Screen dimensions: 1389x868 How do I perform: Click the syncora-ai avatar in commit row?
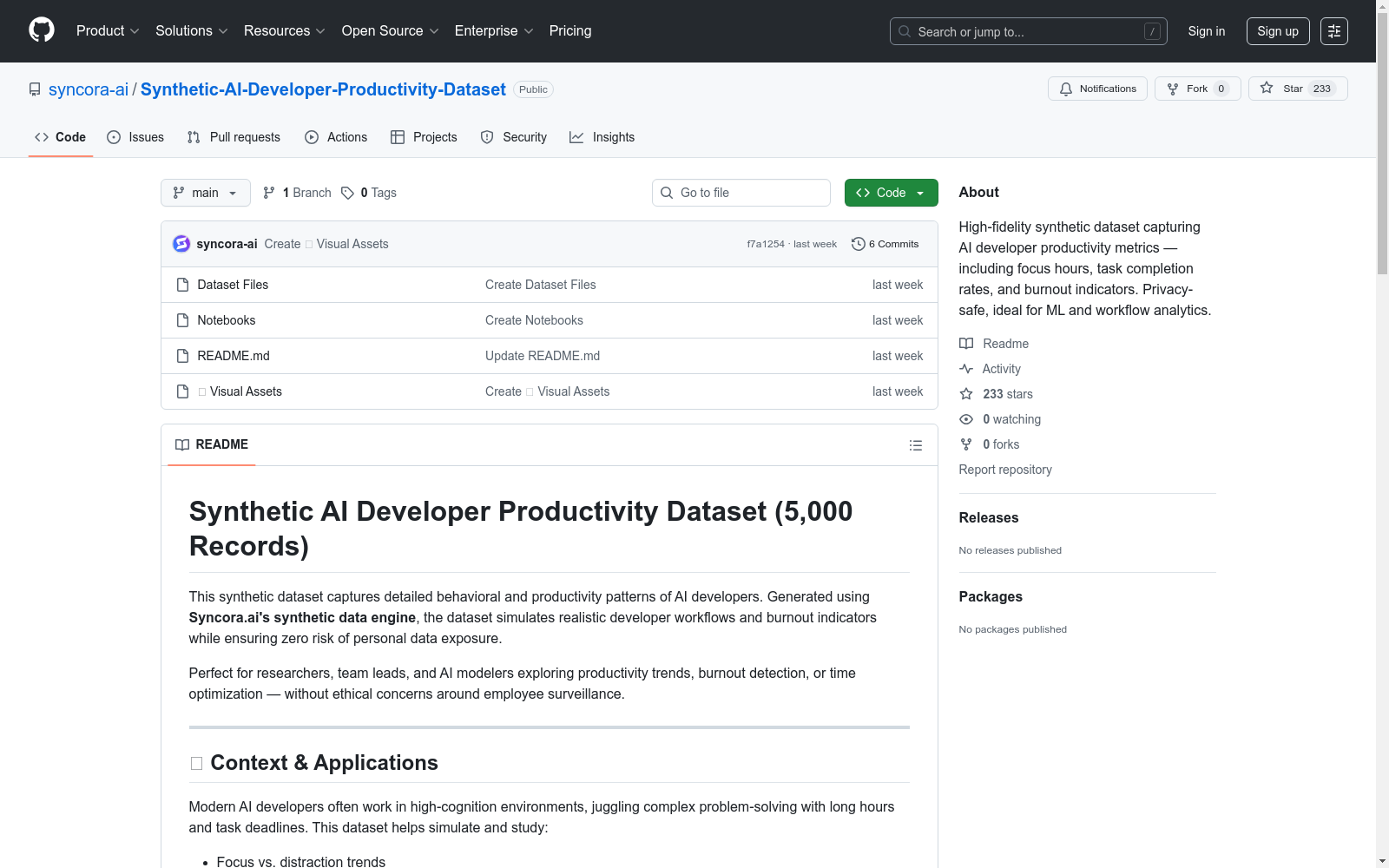(181, 244)
